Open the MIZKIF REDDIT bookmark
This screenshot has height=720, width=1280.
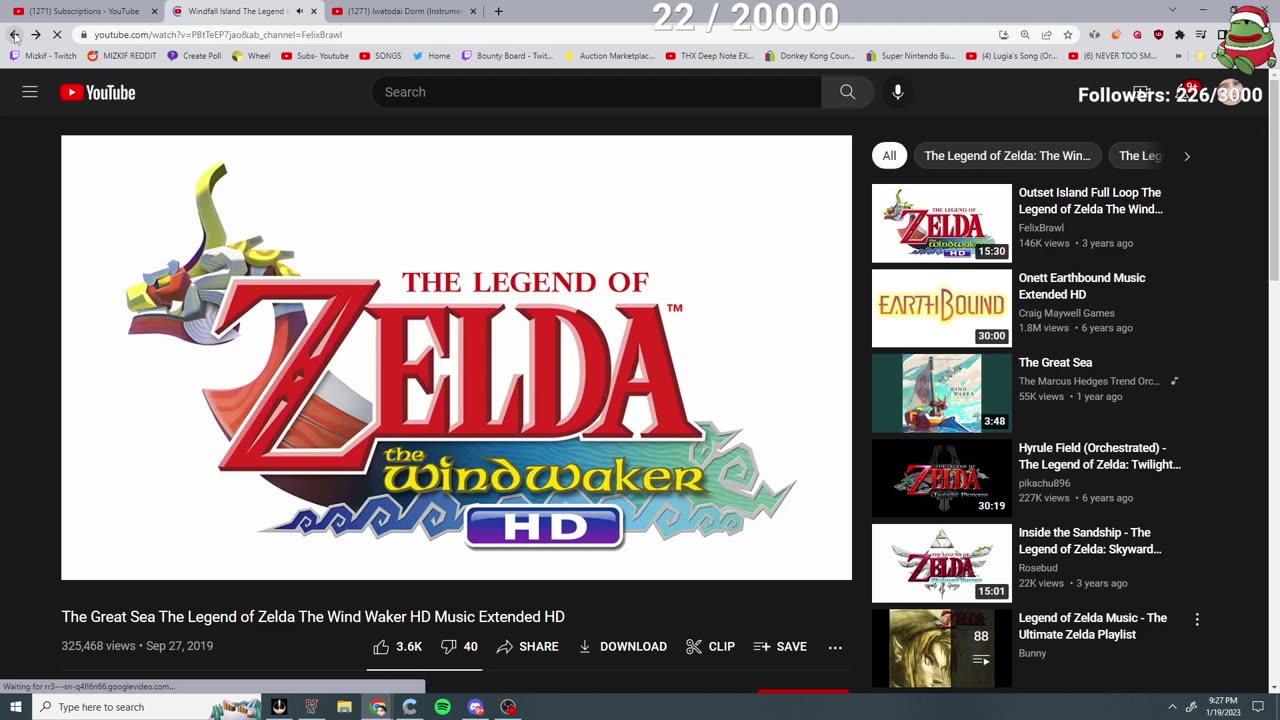coord(122,56)
